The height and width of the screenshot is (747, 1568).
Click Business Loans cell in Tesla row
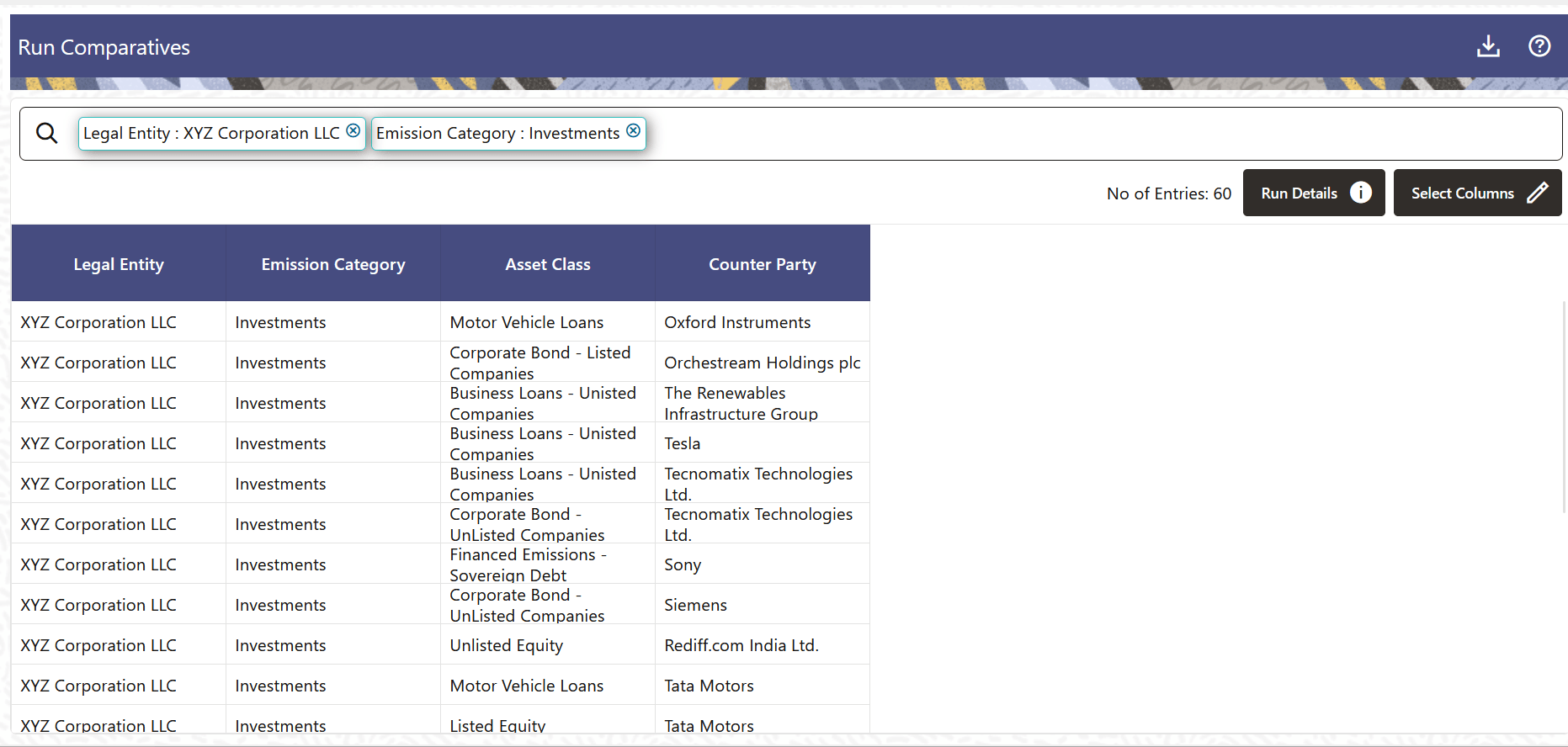coord(548,443)
